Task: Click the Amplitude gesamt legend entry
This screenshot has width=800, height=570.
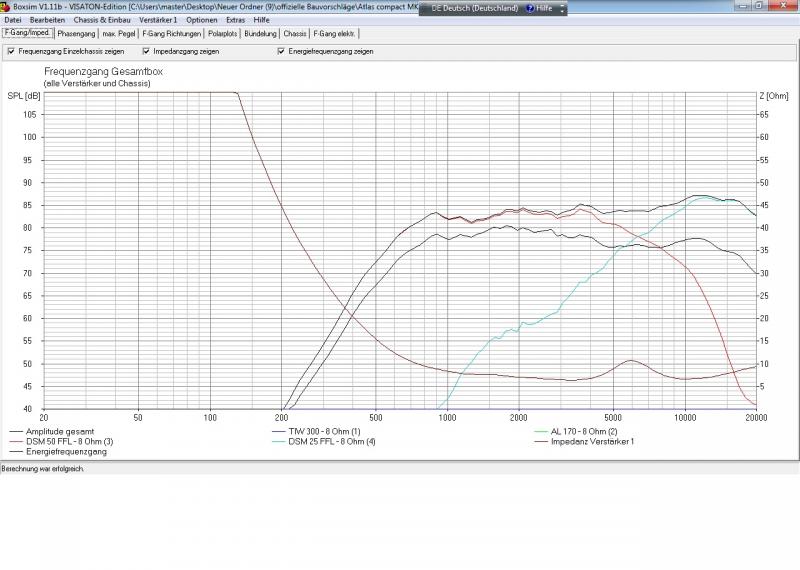Action: (52, 432)
